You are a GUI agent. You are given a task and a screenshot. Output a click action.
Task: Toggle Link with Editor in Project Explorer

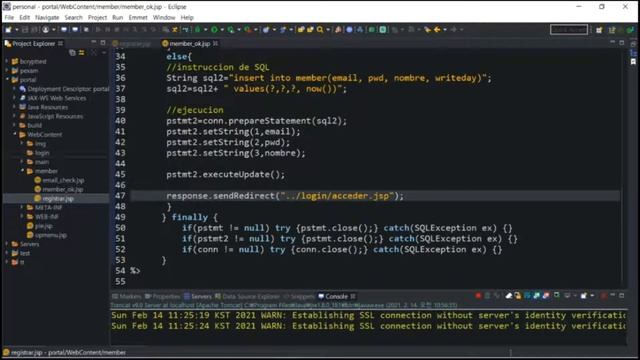(x=82, y=53)
